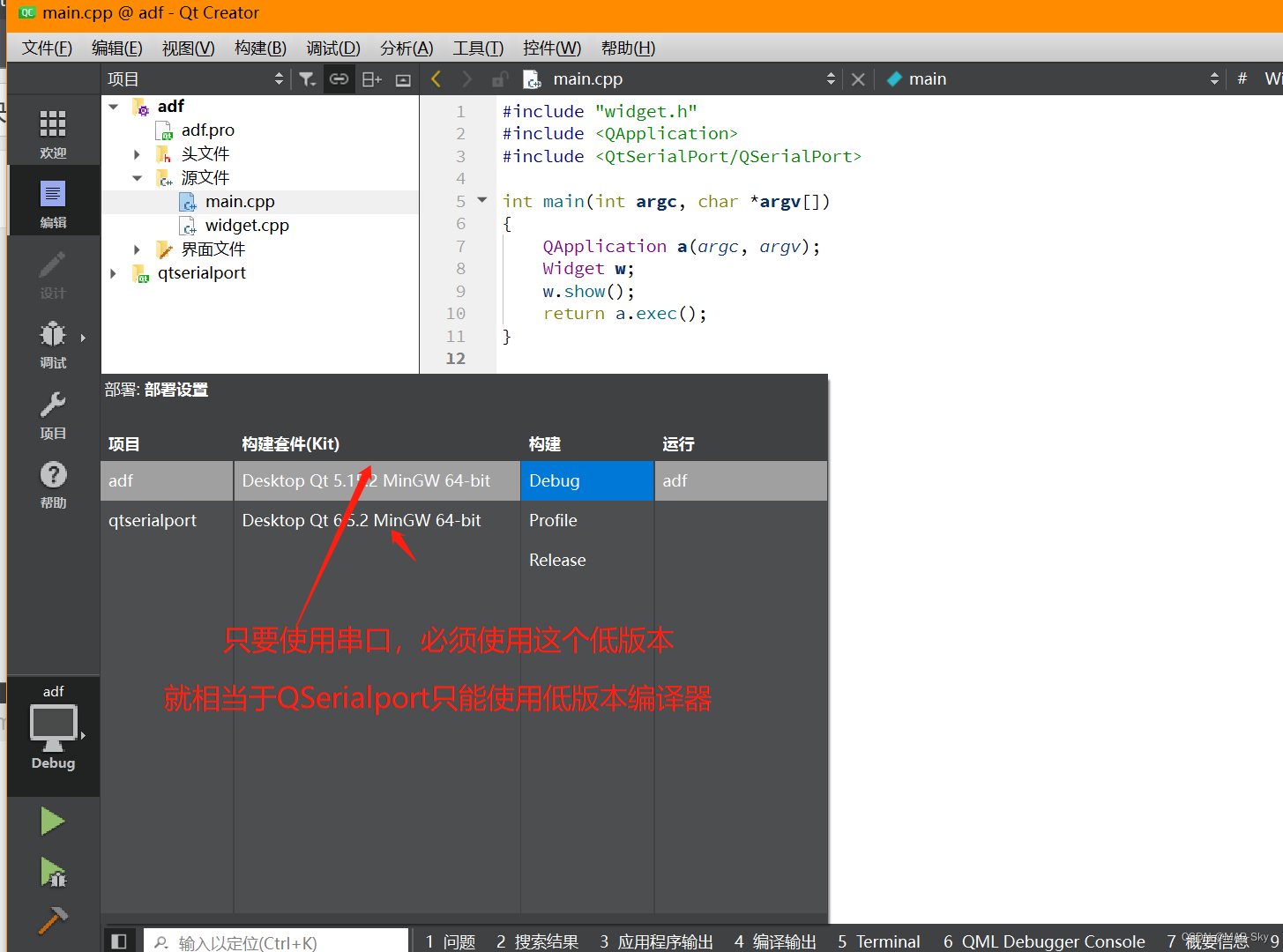1283x952 pixels.
Task: Go back with left arrow
Action: tap(436, 79)
